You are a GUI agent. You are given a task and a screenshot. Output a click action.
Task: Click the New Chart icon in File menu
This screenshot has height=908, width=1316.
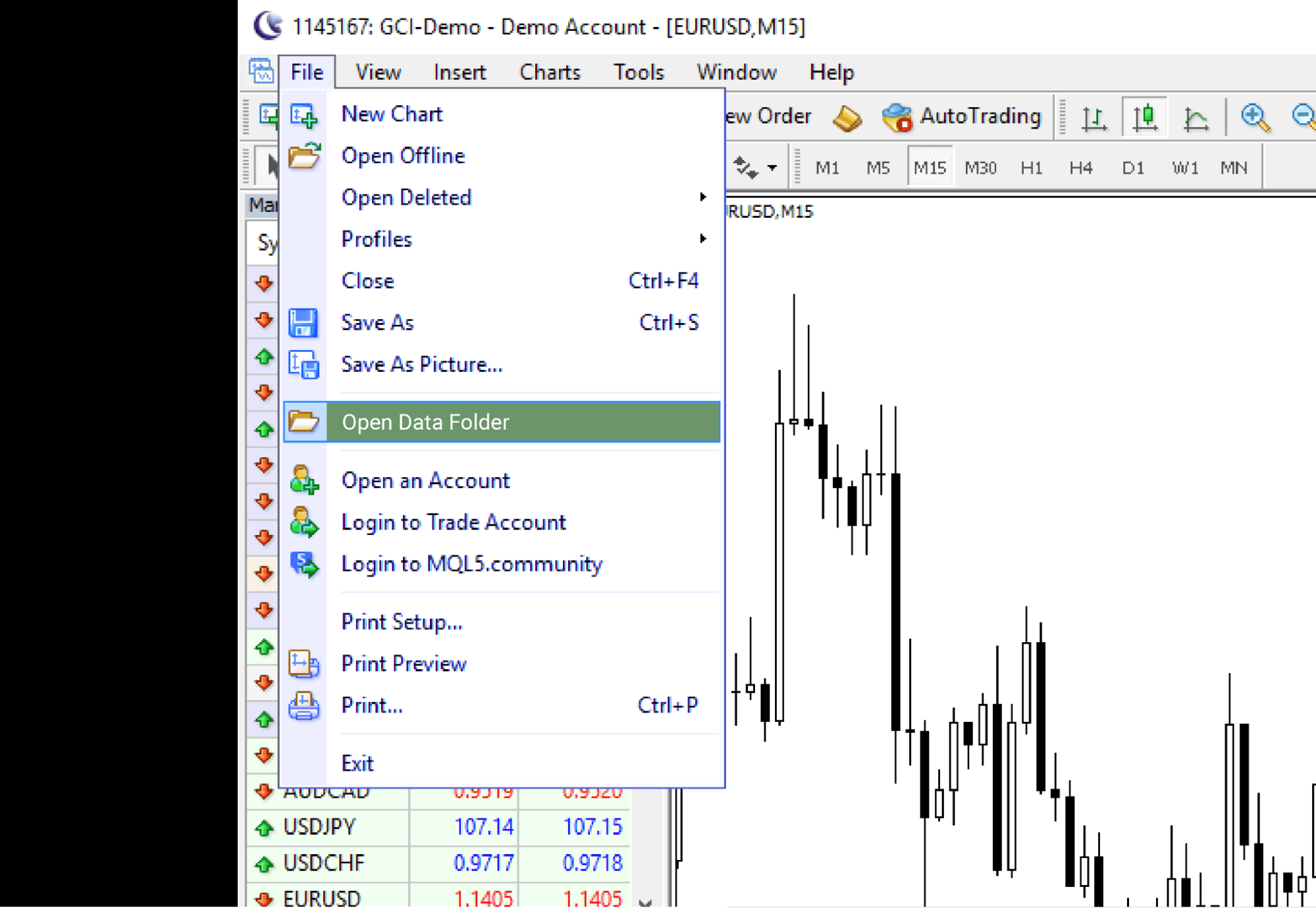click(x=303, y=116)
